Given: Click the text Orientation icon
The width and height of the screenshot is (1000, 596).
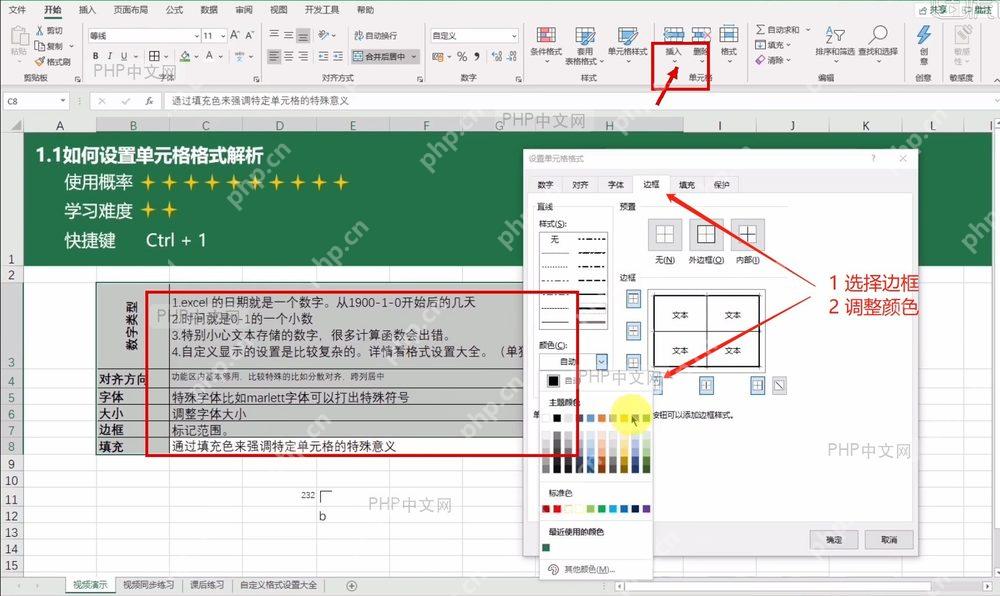Looking at the screenshot, I should (x=324, y=35).
